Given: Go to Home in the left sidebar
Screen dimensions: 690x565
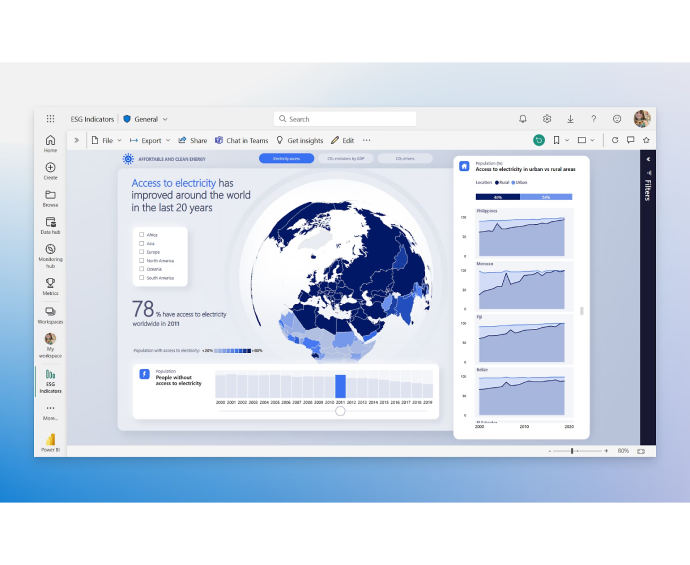Looking at the screenshot, I should [50, 143].
